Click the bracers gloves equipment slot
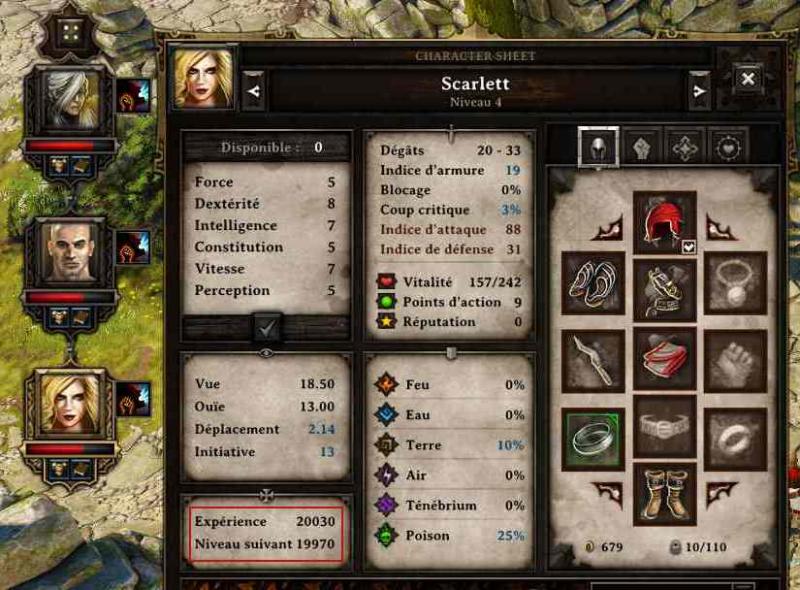 (x=593, y=283)
